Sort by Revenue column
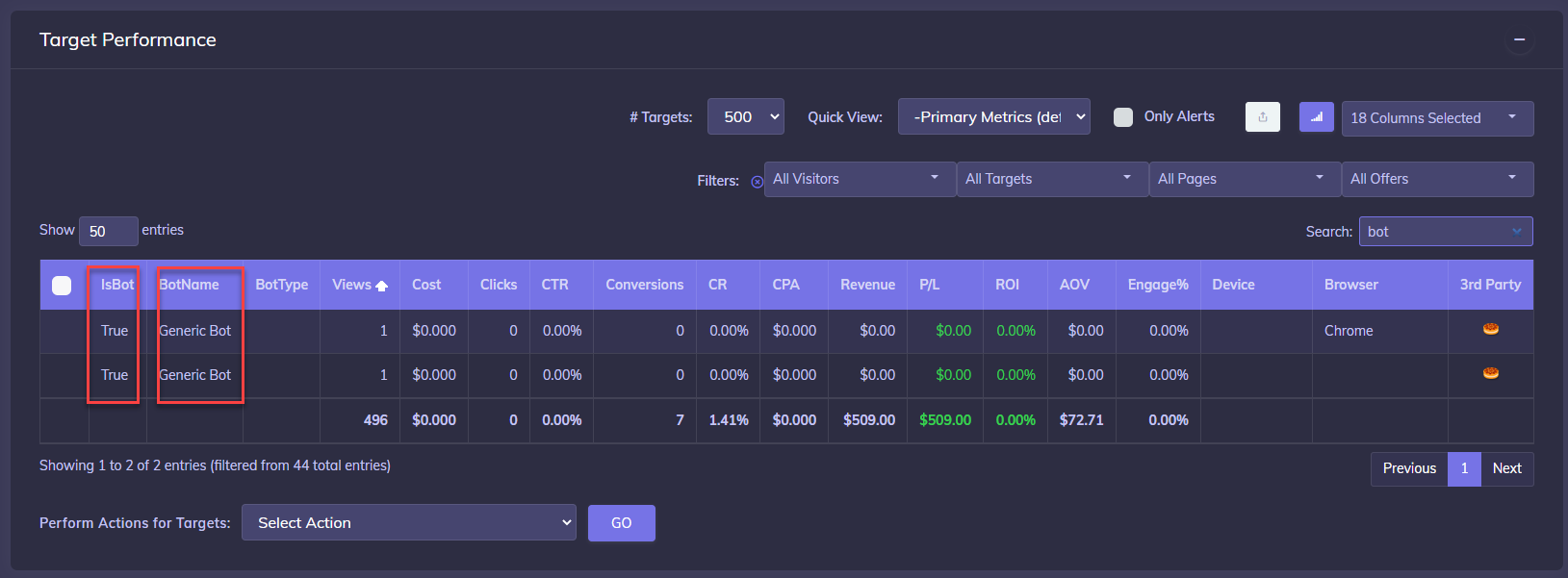 [x=868, y=285]
